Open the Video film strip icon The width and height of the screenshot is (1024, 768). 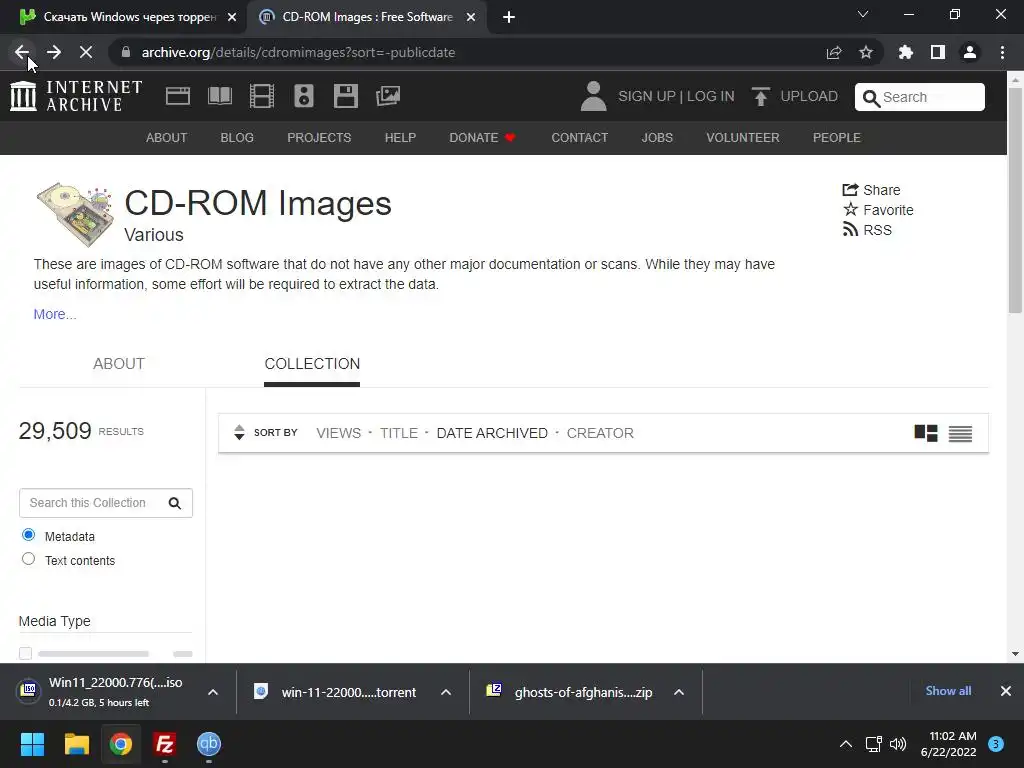pyautogui.click(x=262, y=96)
